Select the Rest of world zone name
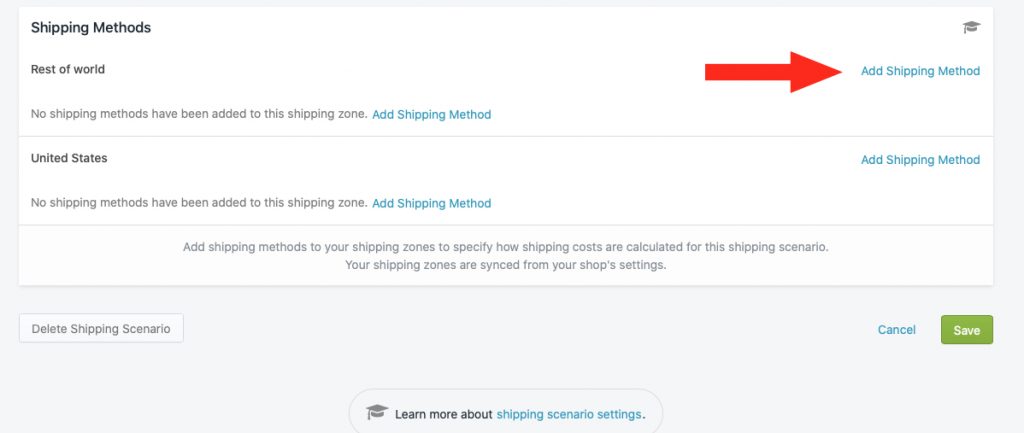This screenshot has height=433, width=1024. click(68, 69)
